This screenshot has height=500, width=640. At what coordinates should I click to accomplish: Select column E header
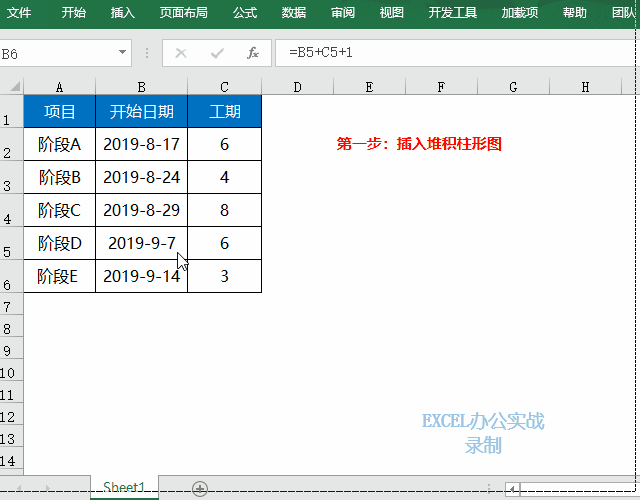point(369,87)
